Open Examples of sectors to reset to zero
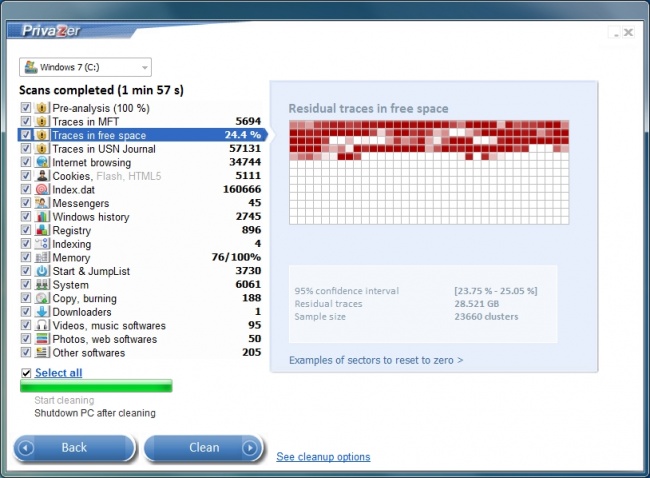 pyautogui.click(x=376, y=360)
